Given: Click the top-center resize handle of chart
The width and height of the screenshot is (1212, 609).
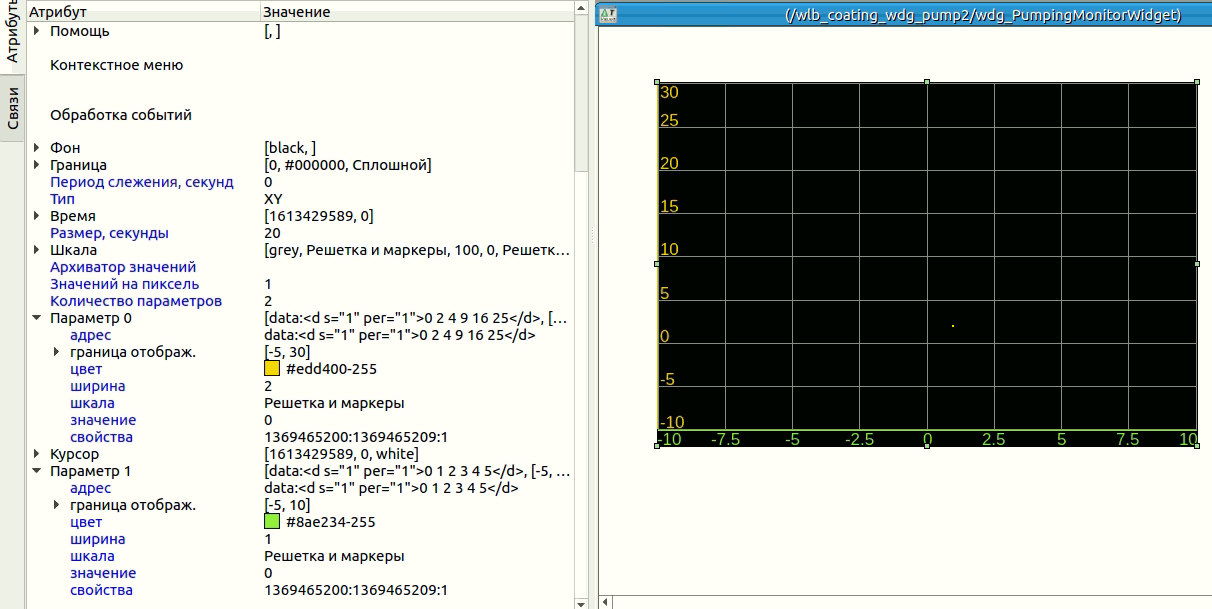Looking at the screenshot, I should tap(927, 82).
